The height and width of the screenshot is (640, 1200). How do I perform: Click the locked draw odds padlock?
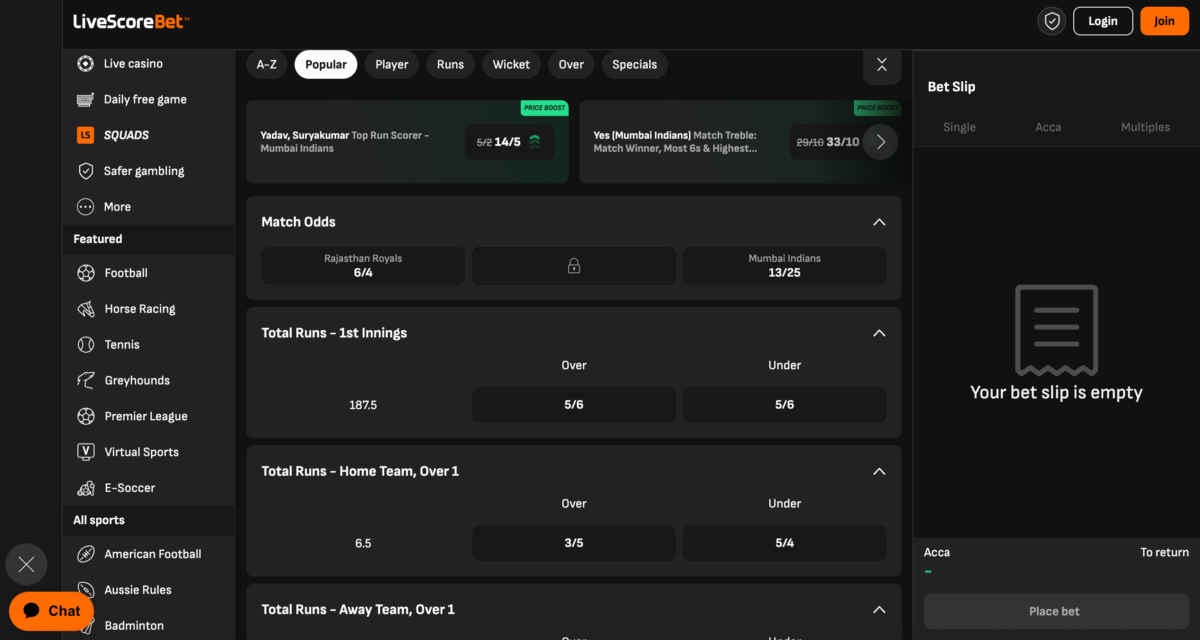[574, 266]
